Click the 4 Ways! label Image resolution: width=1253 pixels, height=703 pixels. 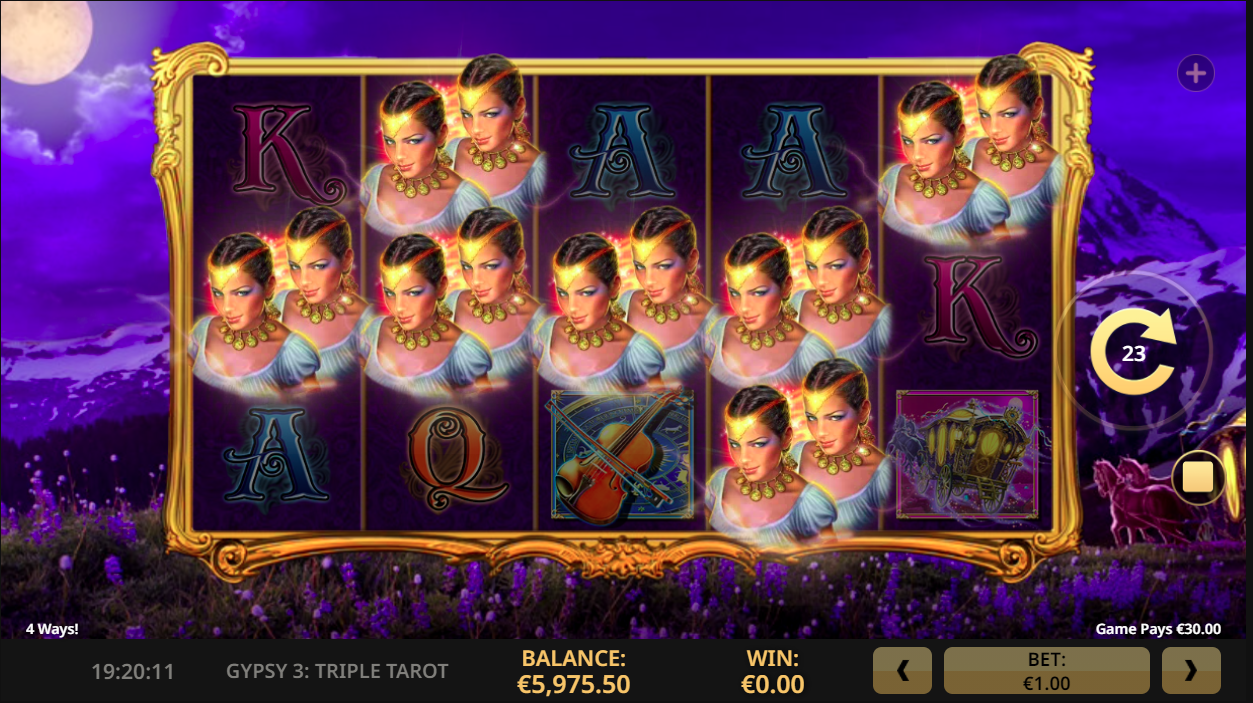(52, 629)
